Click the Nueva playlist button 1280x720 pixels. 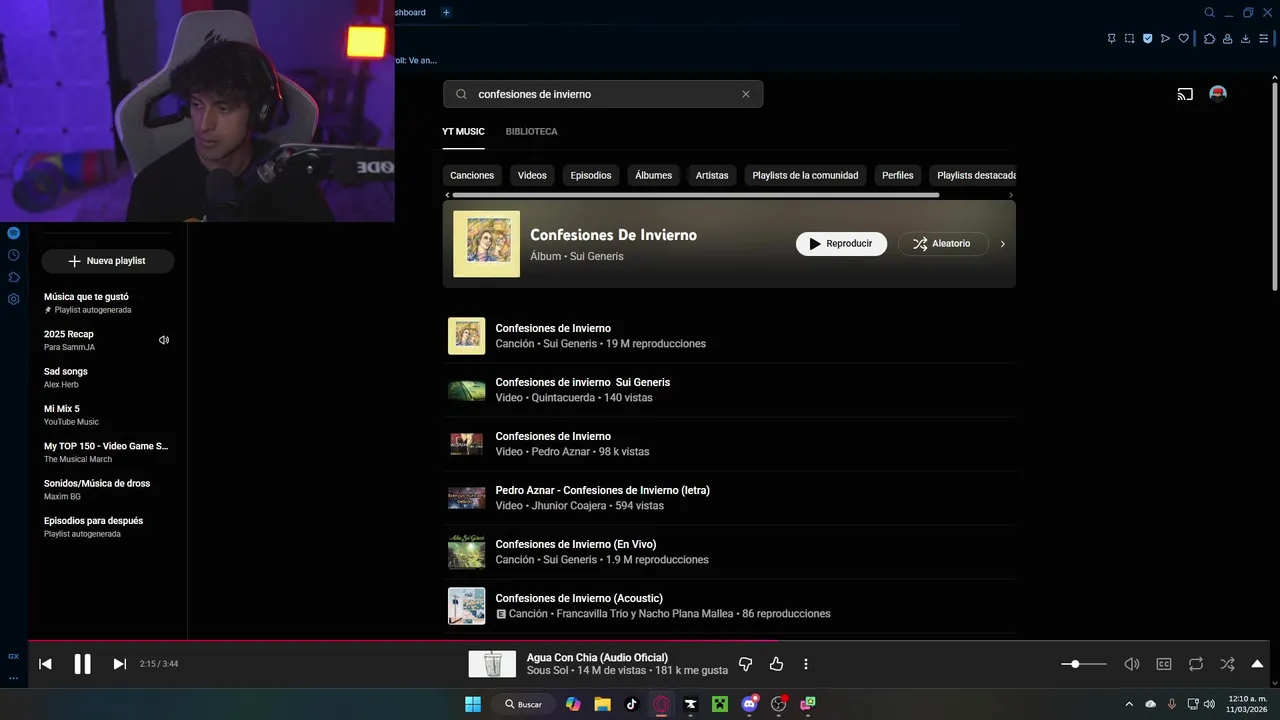pos(108,261)
